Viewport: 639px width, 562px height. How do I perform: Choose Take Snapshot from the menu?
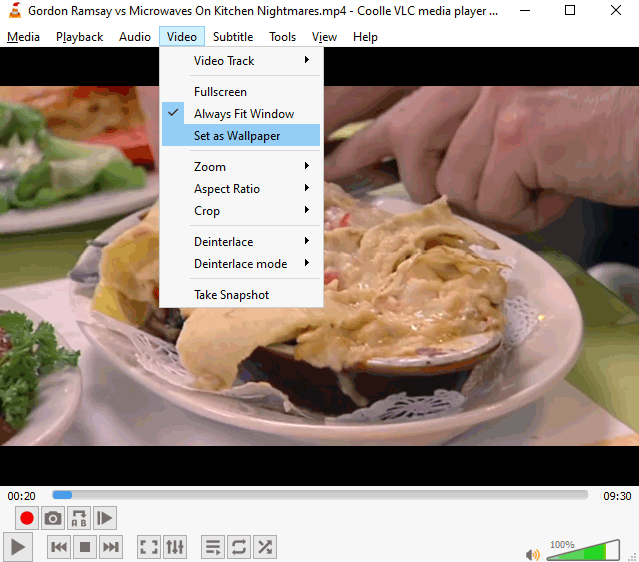click(231, 295)
